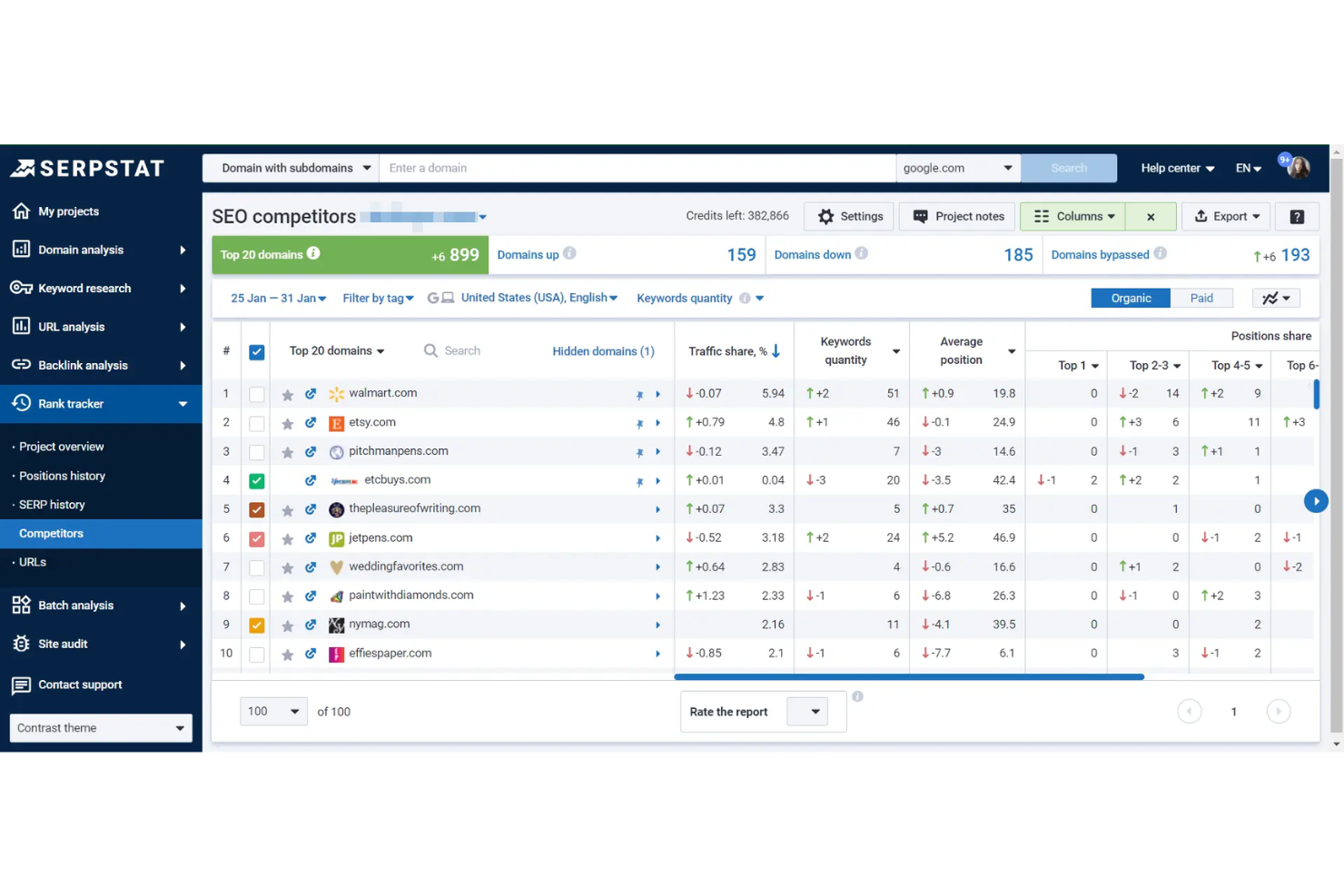Uncheck thepleasureofwriting.com row checkbox
Viewport: 1344px width, 896px height.
click(x=256, y=508)
